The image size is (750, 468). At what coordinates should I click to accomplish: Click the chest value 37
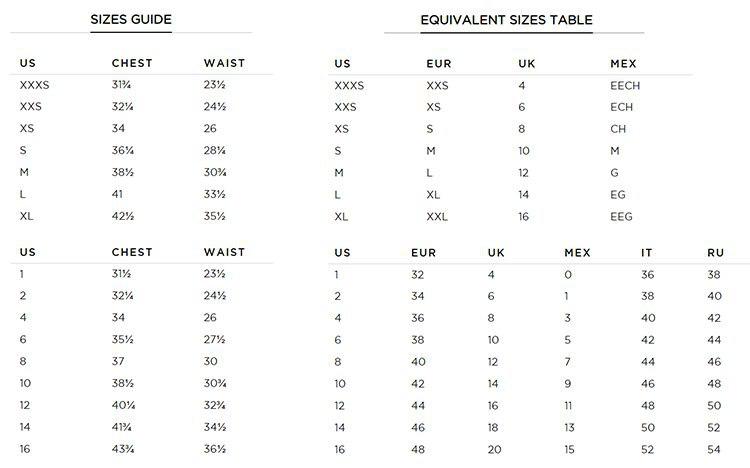[x=119, y=362]
